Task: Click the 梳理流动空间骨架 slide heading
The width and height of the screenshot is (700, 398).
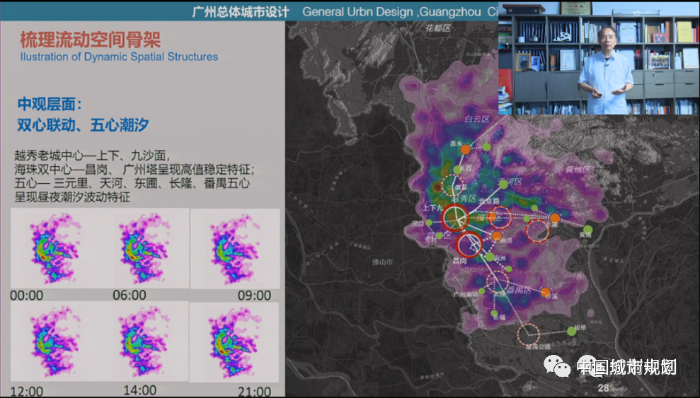Action: click(x=90, y=40)
